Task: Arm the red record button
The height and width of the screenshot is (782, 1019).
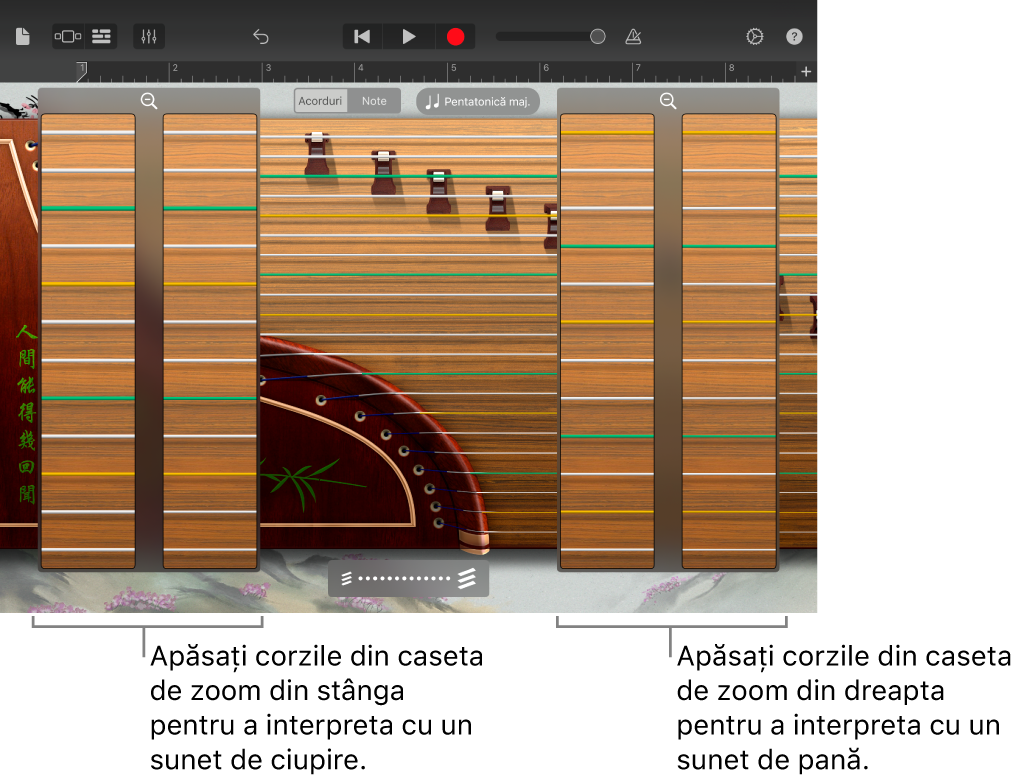Action: [x=455, y=36]
